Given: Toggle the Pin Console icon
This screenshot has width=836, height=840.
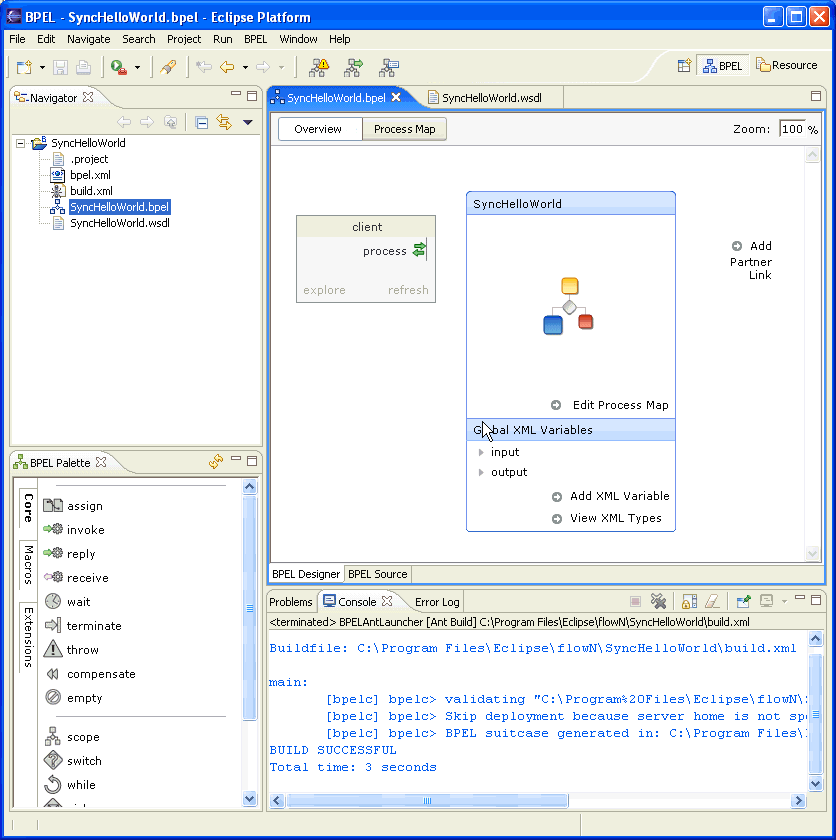Looking at the screenshot, I should (x=743, y=601).
